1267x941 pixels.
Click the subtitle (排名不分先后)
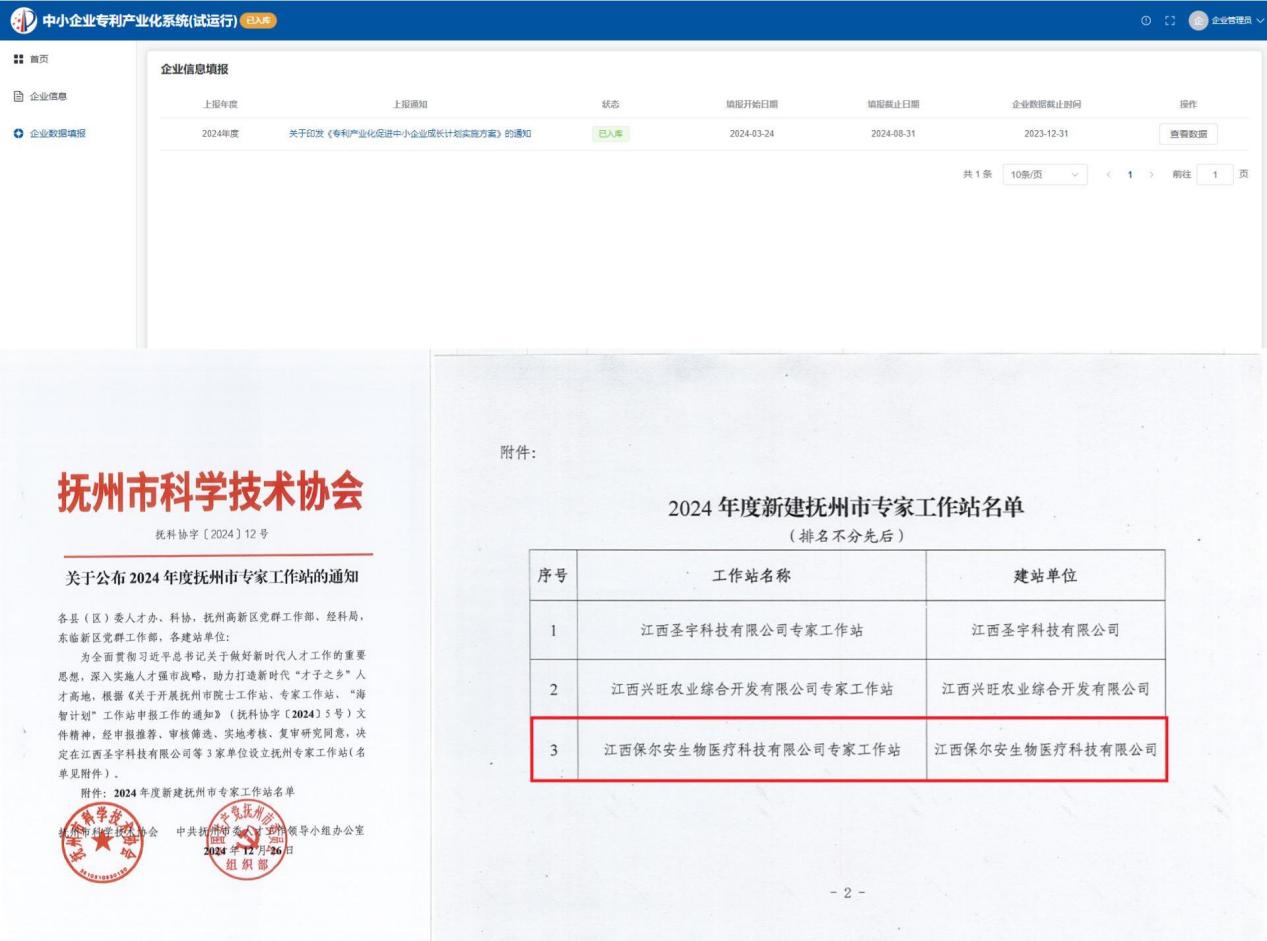pyautogui.click(x=846, y=536)
